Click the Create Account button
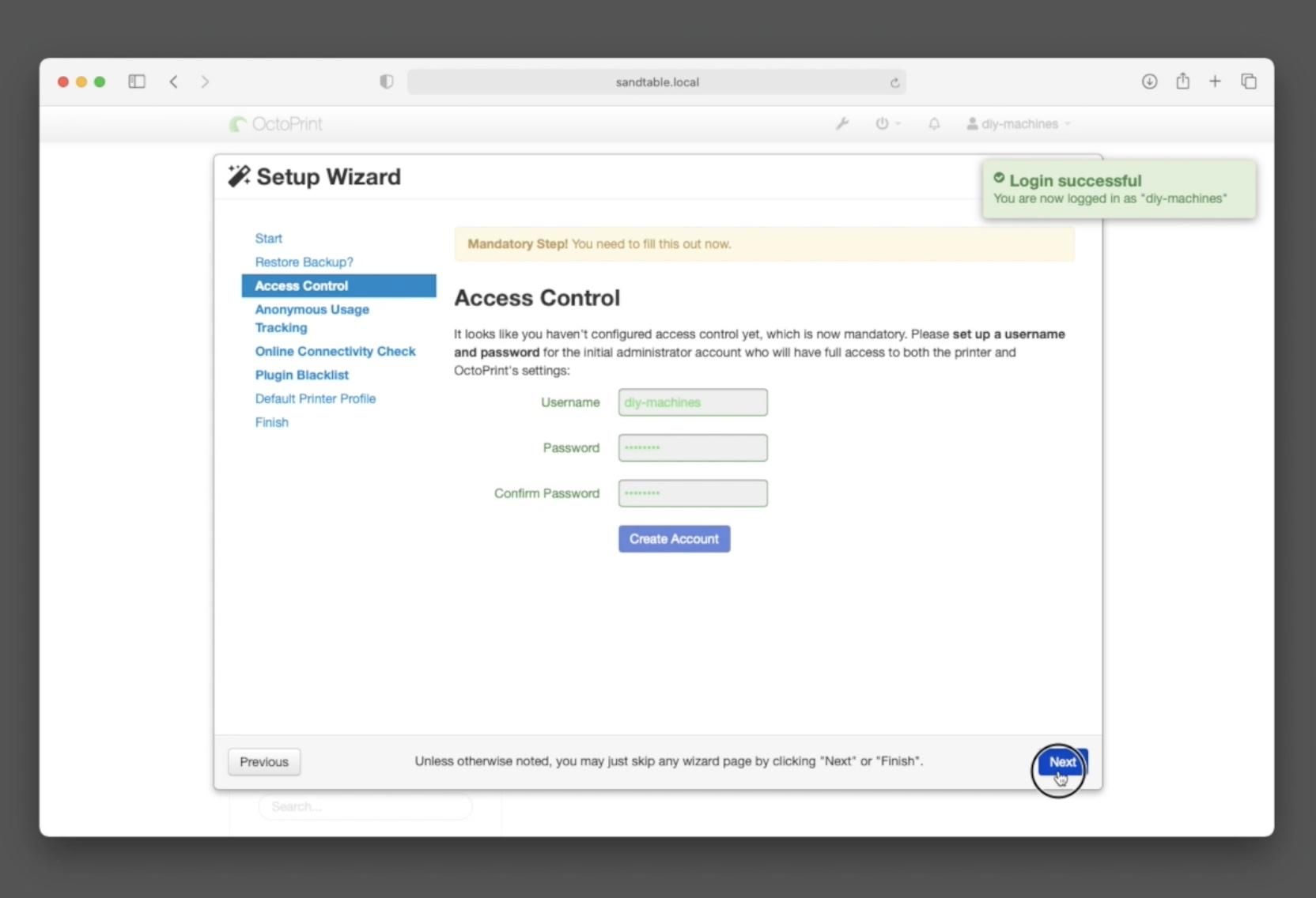1316x898 pixels. coord(674,539)
